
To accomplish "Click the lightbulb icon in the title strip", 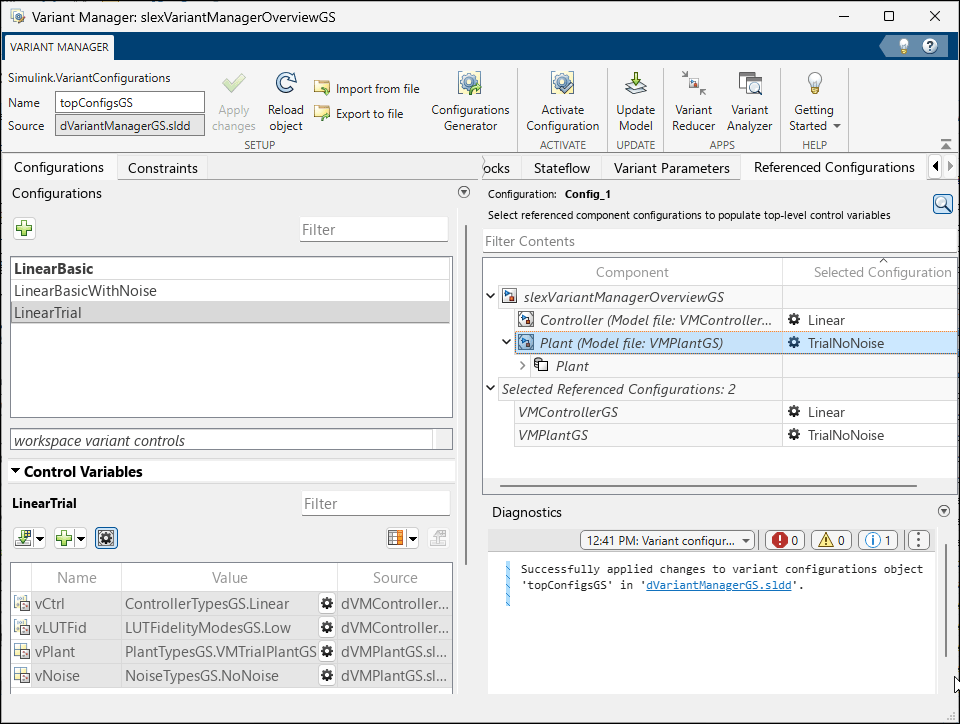I will [903, 46].
